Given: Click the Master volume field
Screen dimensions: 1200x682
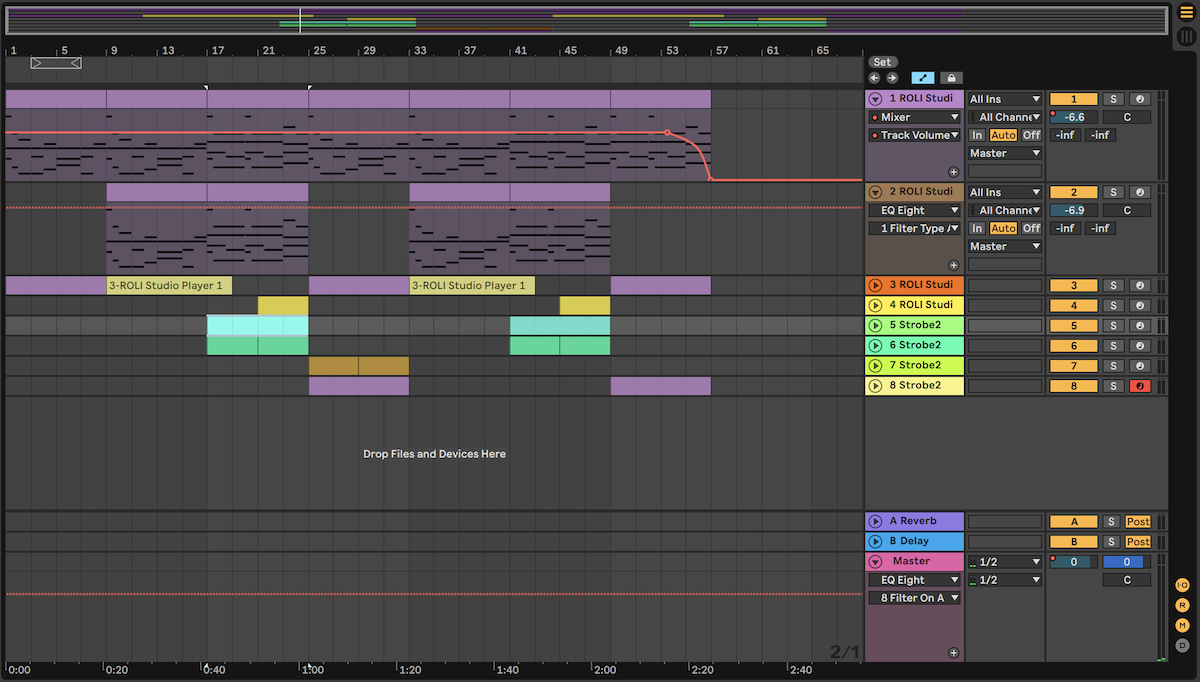Looking at the screenshot, I should pos(1074,562).
